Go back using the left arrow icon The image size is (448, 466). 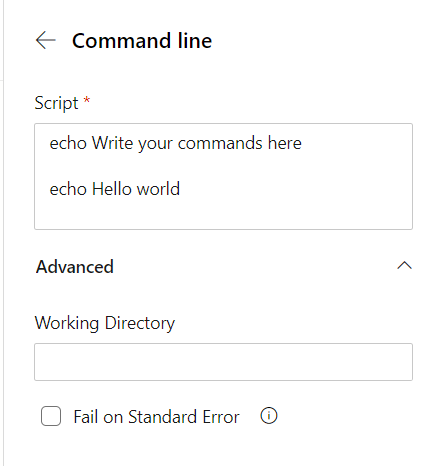click(45, 40)
